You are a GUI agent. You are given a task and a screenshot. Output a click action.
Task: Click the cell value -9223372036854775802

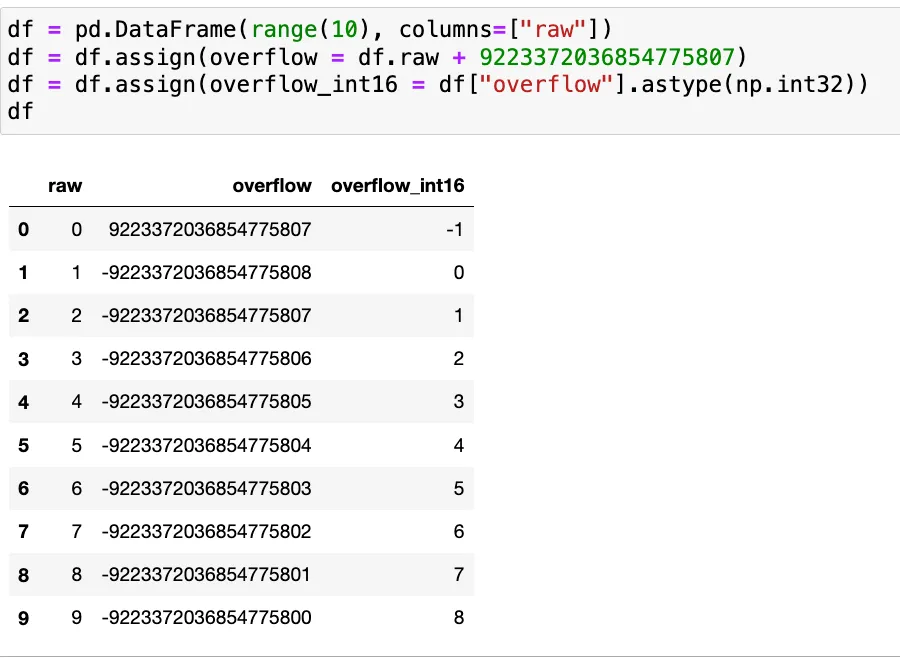pos(207,532)
